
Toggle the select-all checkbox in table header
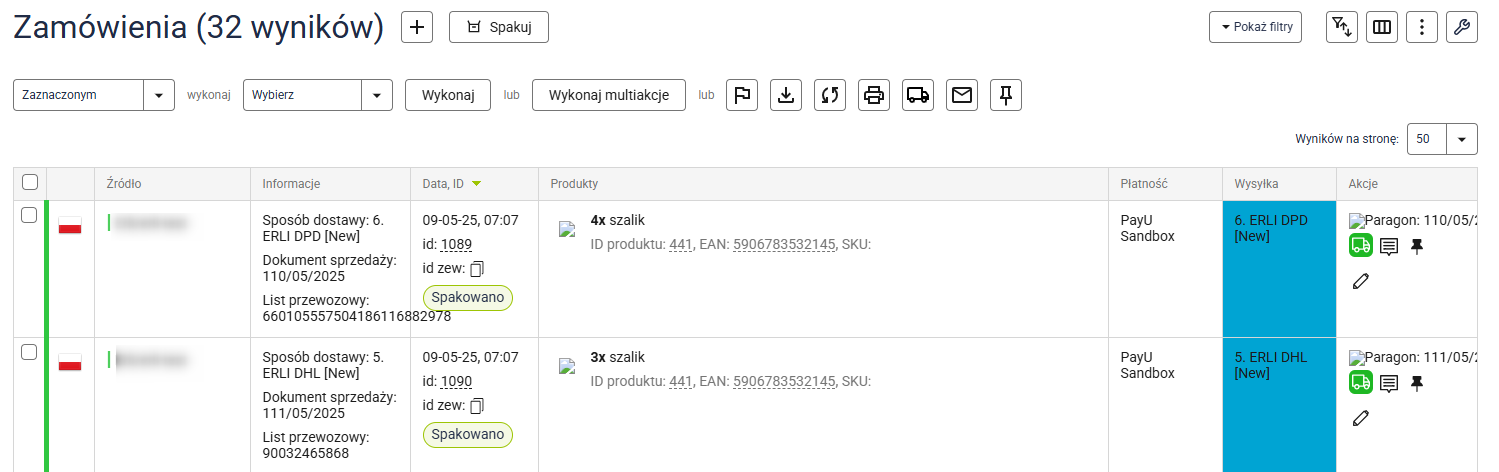(x=30, y=183)
